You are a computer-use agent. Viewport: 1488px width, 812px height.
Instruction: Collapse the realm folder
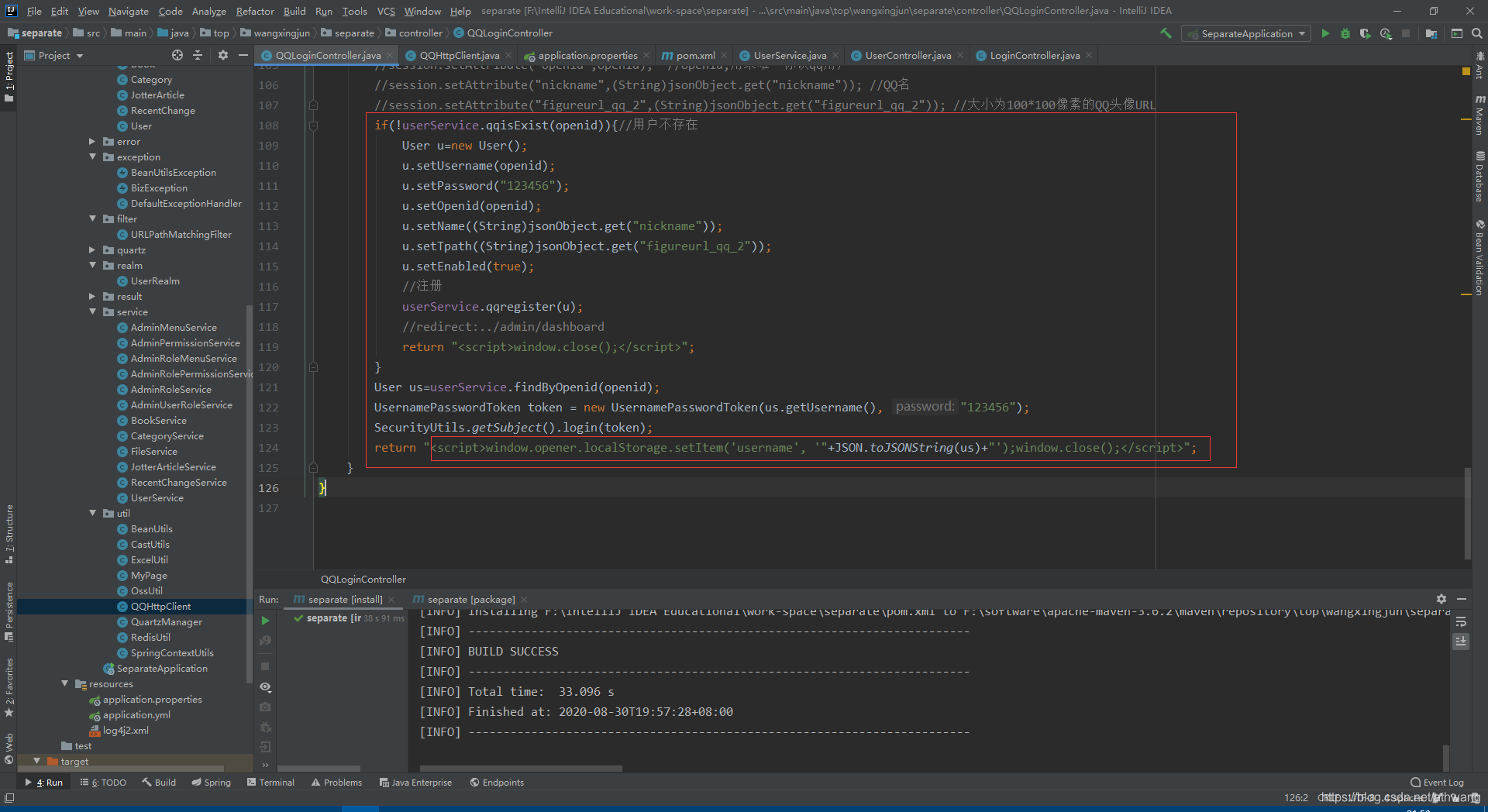tap(92, 266)
